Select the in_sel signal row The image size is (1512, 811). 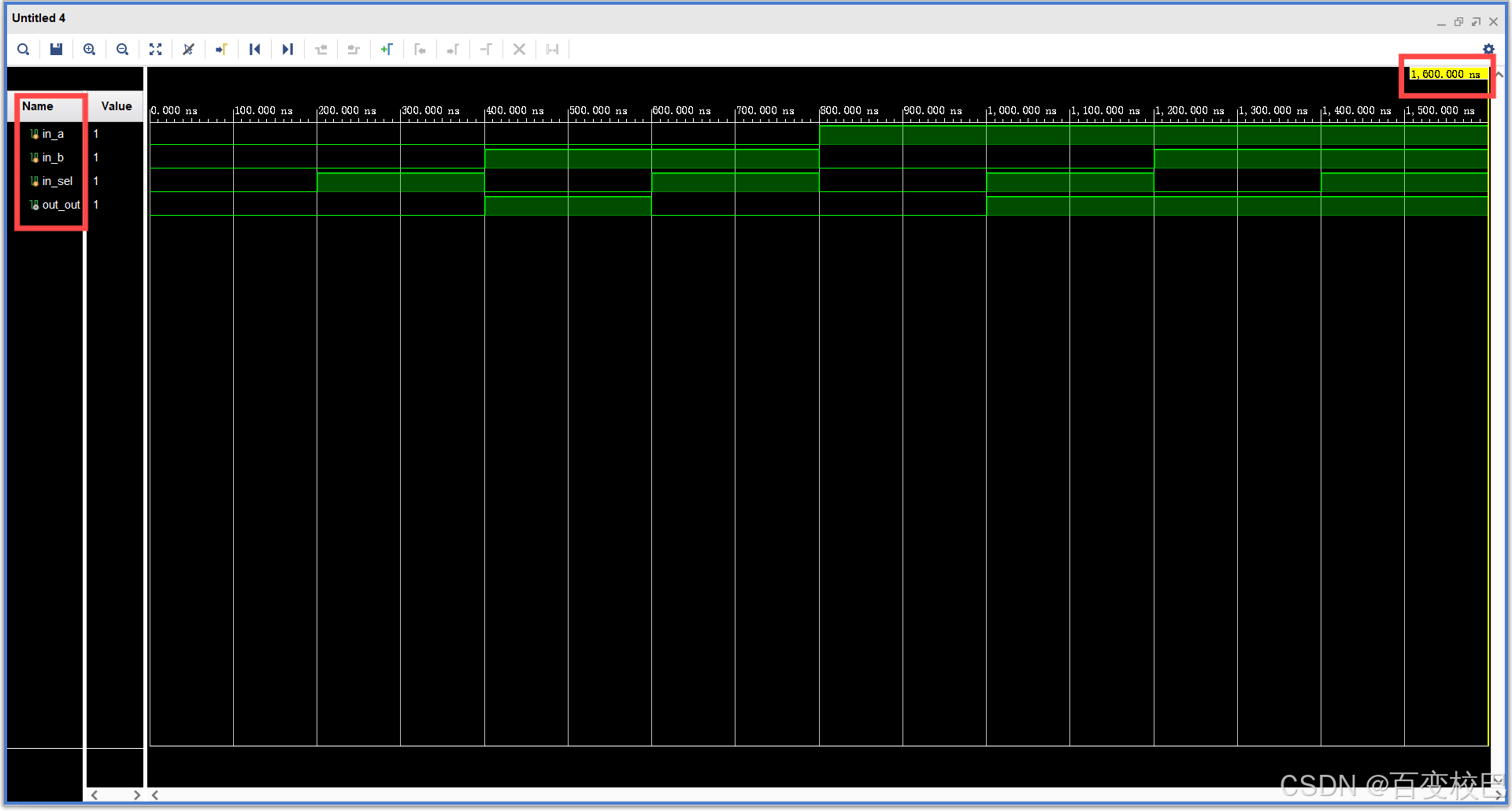click(x=51, y=181)
